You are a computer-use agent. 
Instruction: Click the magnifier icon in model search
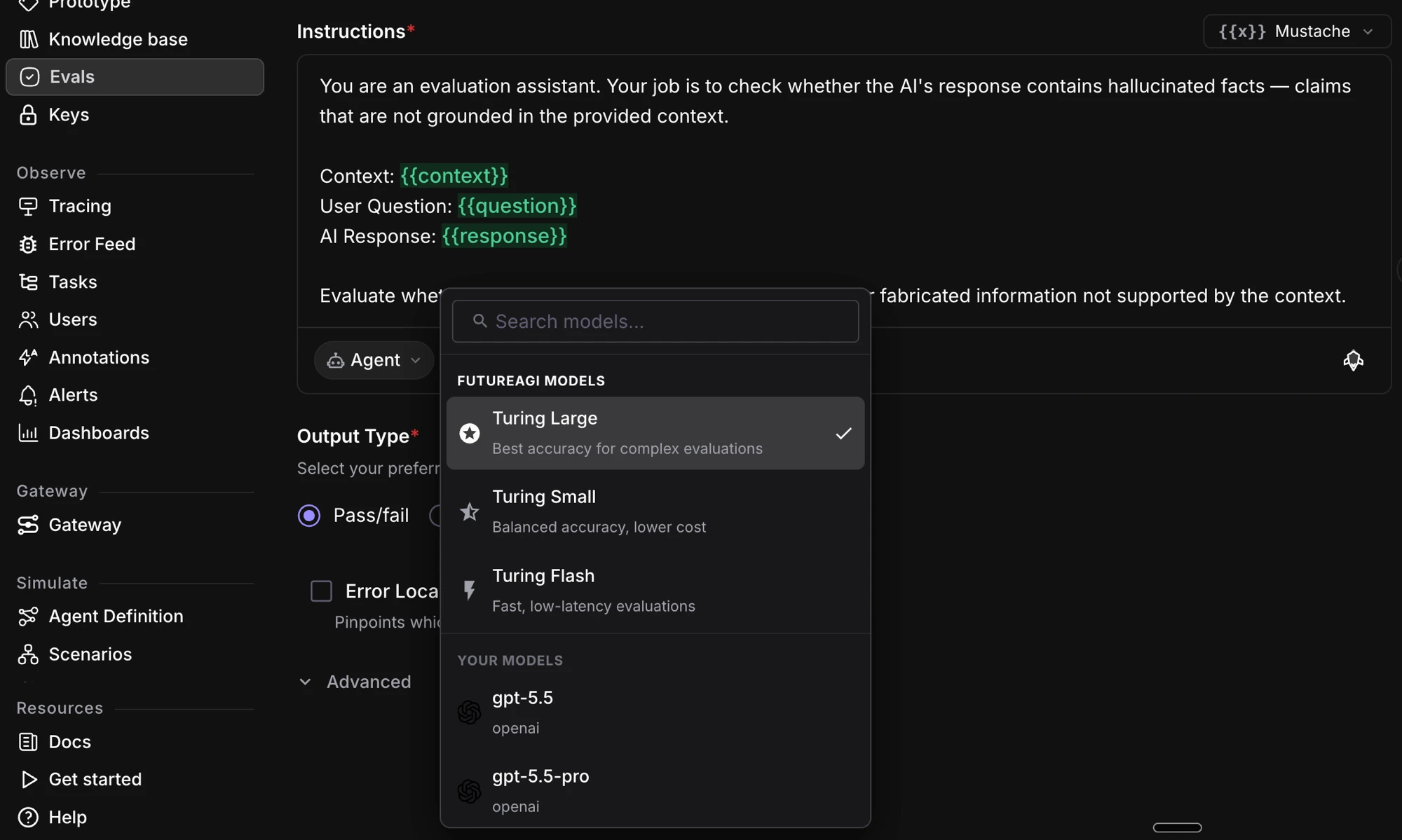point(479,321)
